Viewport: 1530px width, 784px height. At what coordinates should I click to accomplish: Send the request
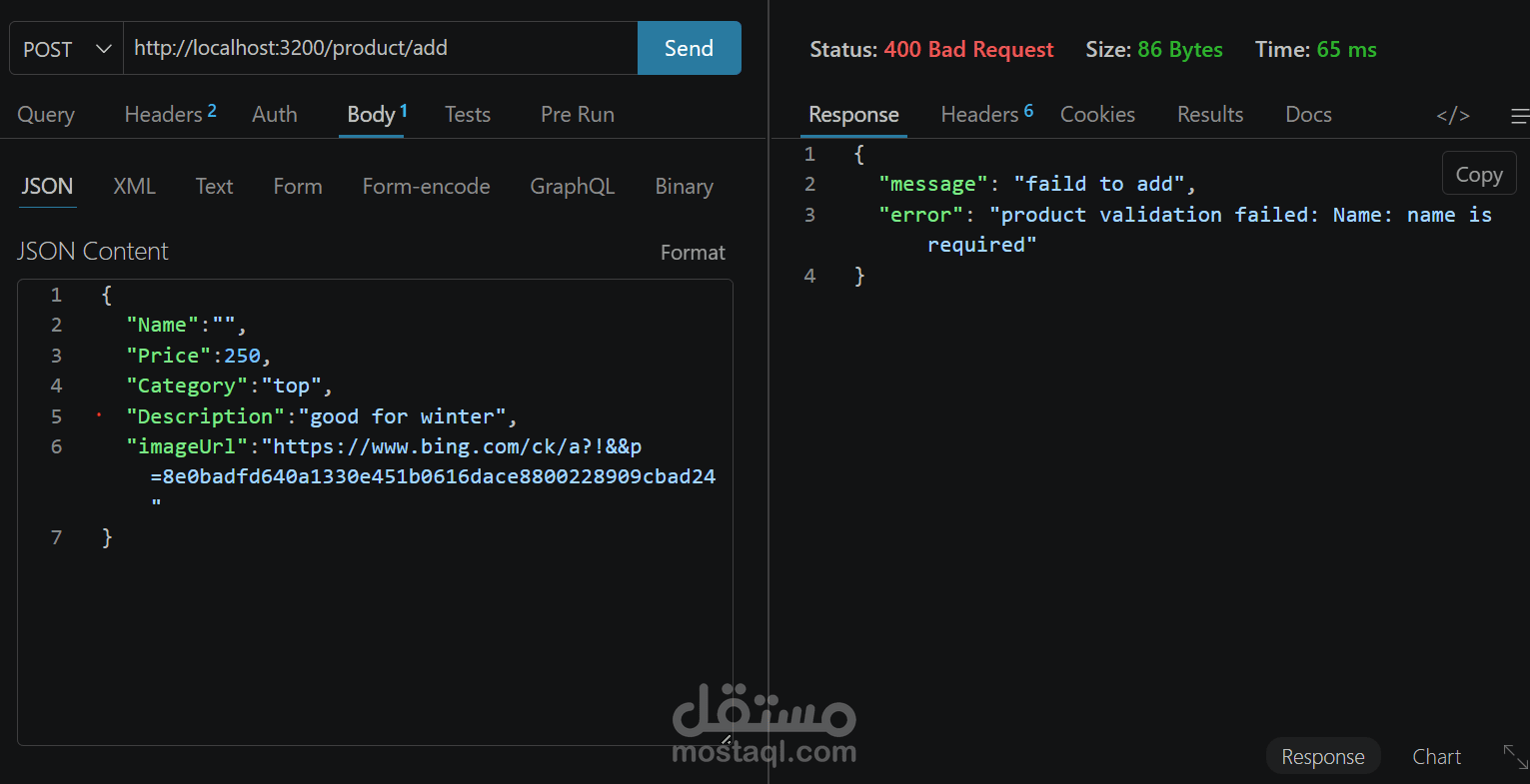689,49
